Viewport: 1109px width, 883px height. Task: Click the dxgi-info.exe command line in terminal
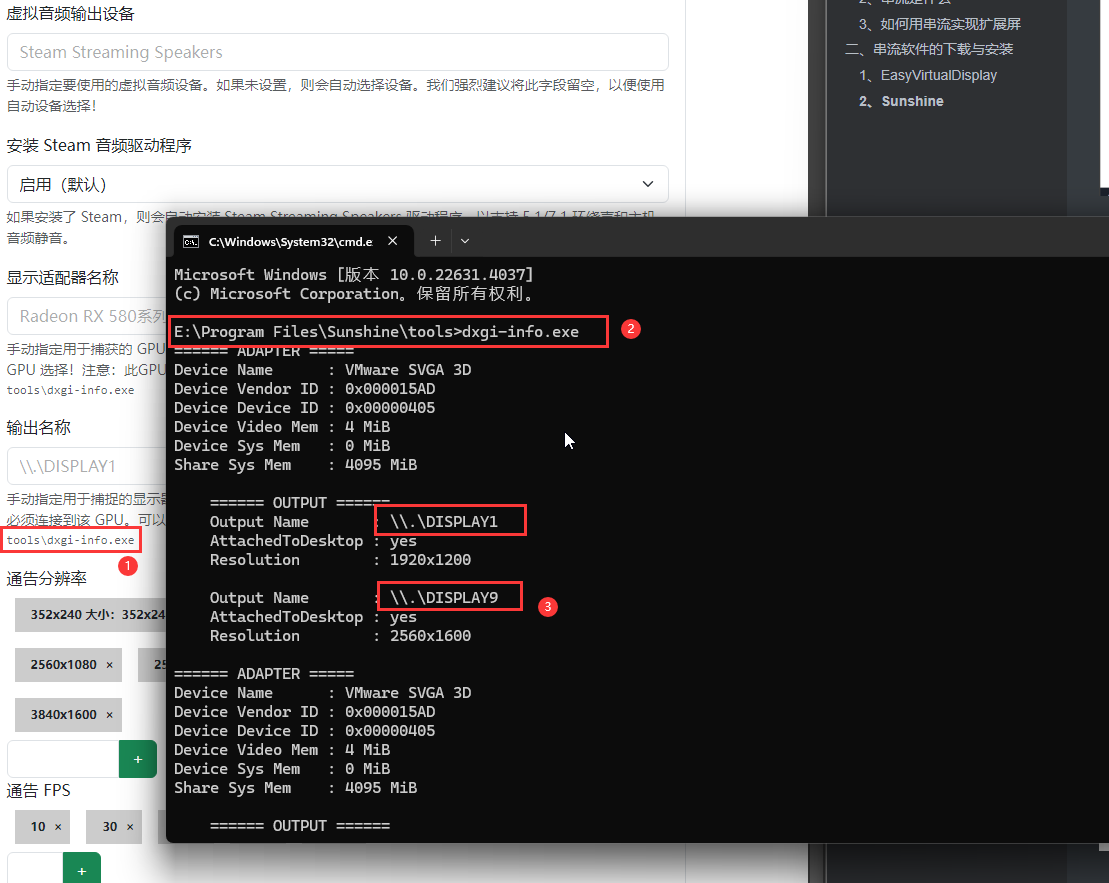376,332
